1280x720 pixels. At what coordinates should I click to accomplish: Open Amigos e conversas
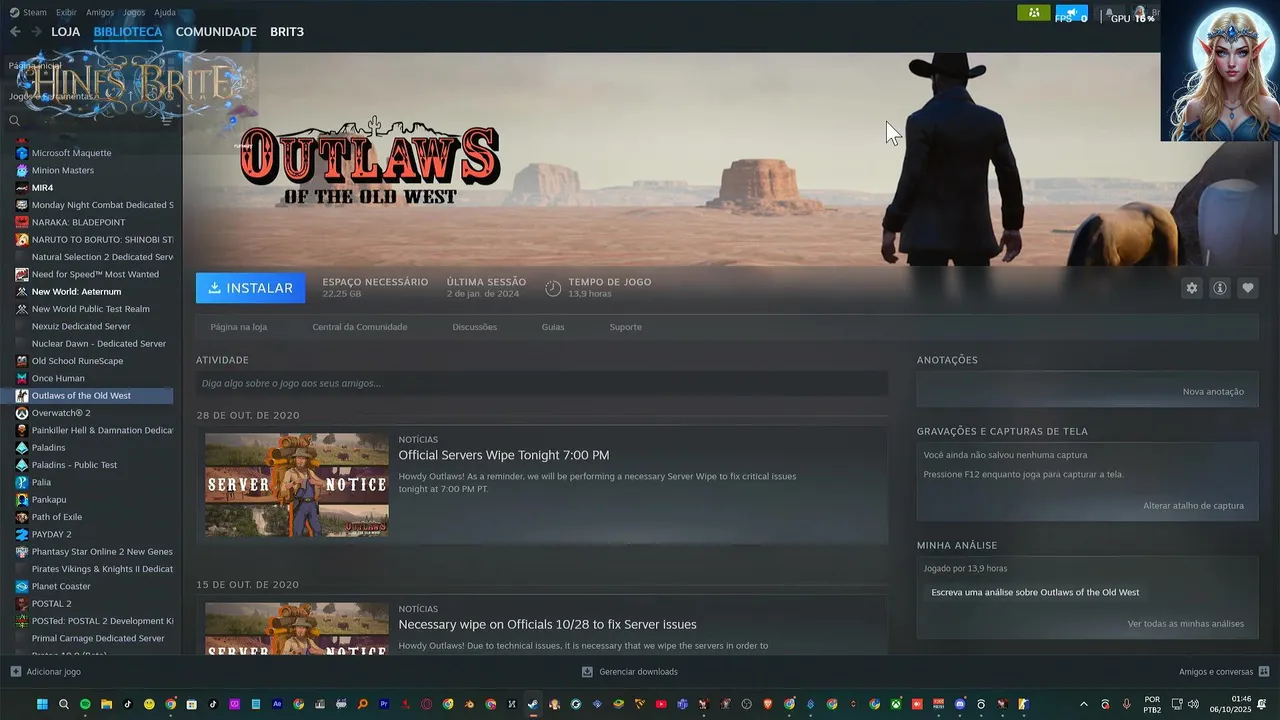coord(1224,672)
